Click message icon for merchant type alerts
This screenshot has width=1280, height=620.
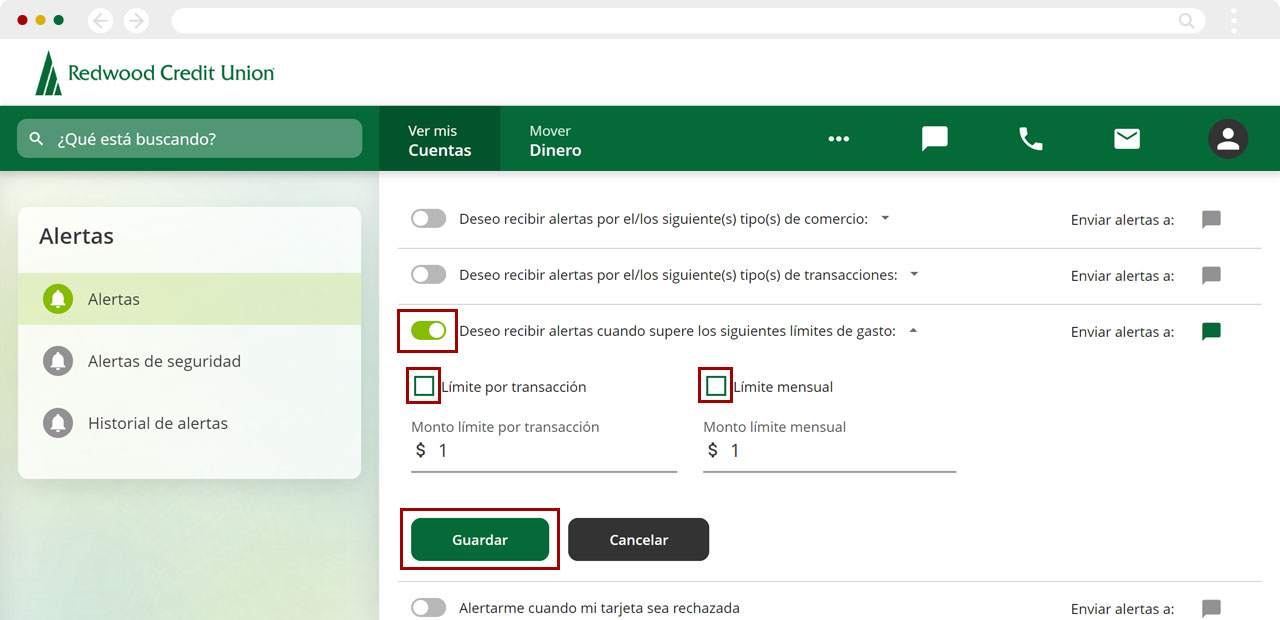[1211, 220]
